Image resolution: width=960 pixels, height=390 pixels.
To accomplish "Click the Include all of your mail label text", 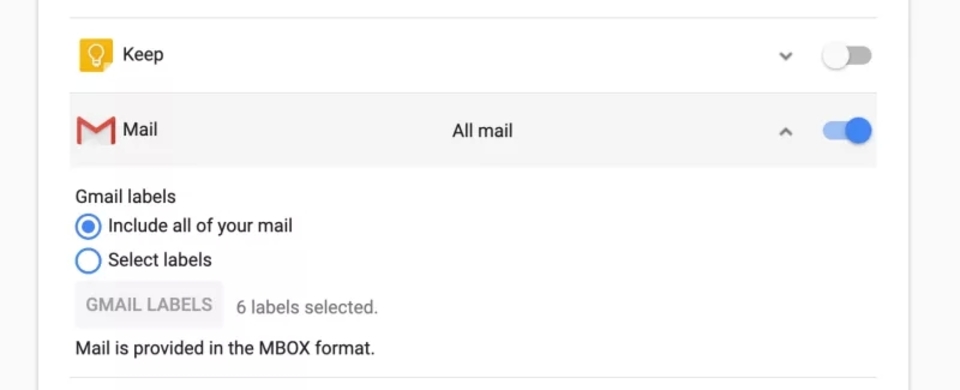I will click(200, 226).
